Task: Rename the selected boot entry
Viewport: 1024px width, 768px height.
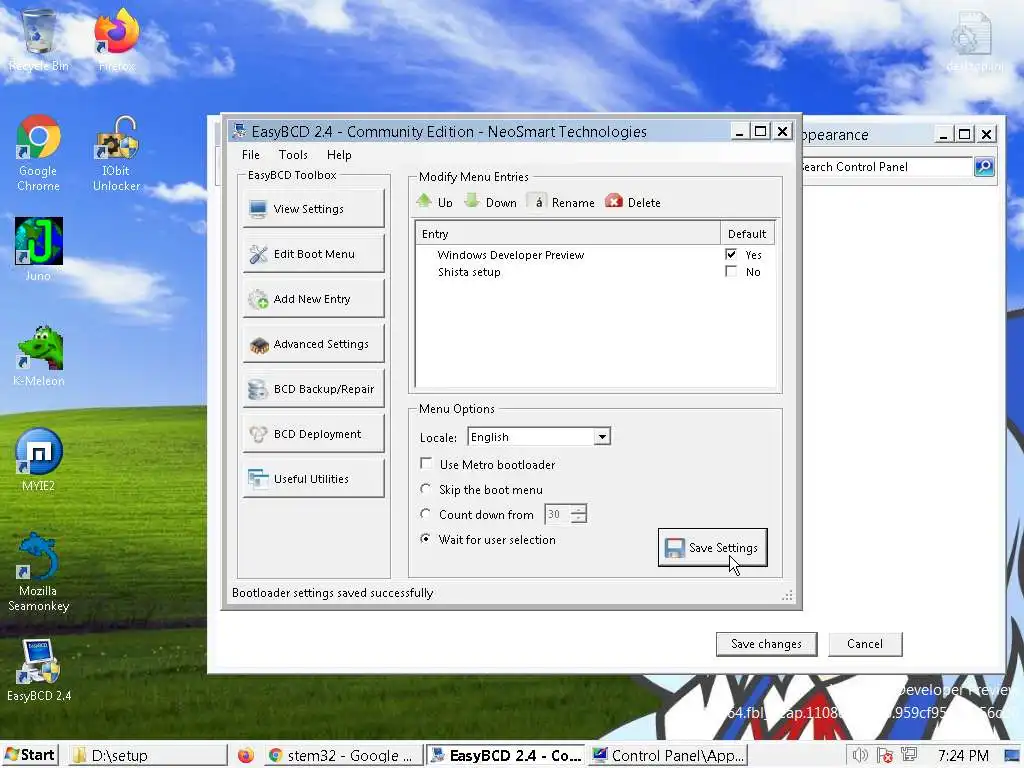Action: pos(561,202)
